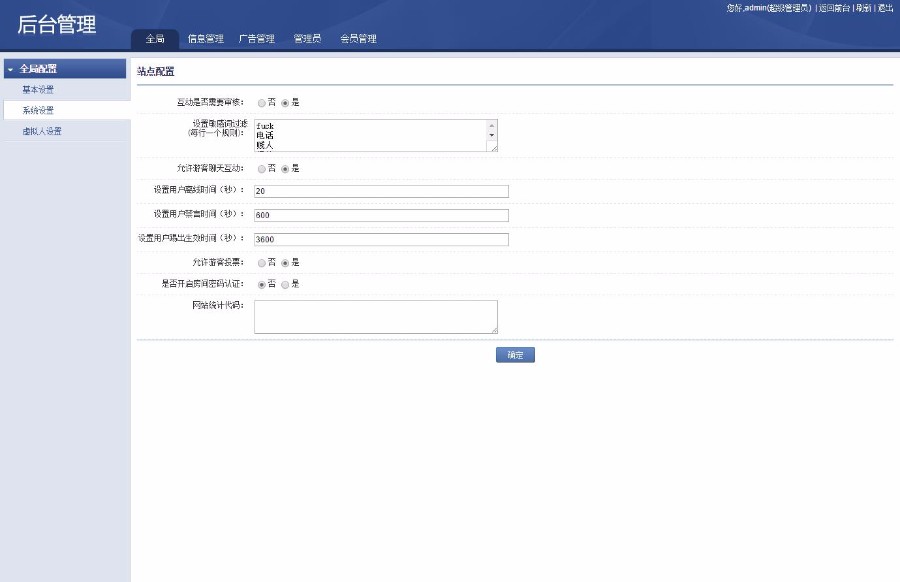Select the 管理员 tab
Screen dimensions: 900x582
click(x=303, y=38)
